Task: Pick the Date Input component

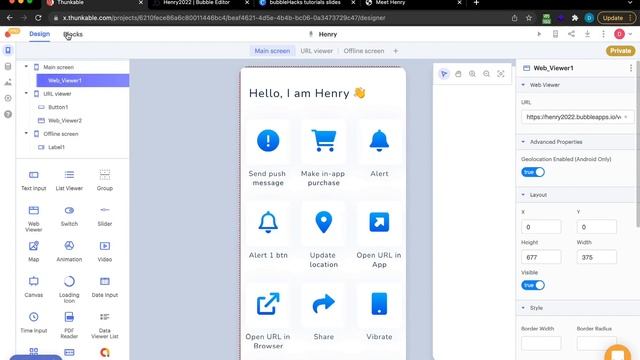Action: click(x=104, y=287)
